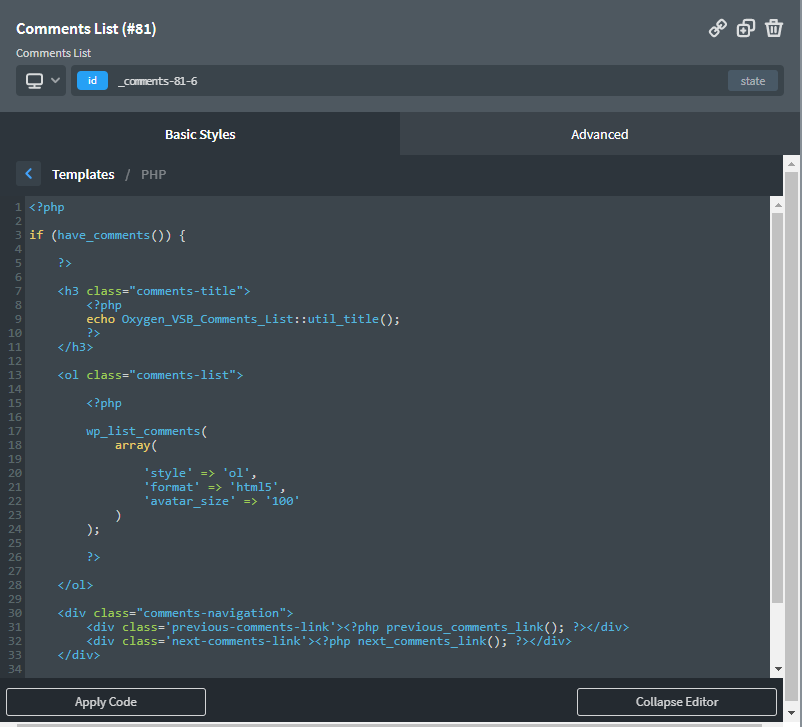Go back using the blue chevron arrow
The image size is (802, 727).
[29, 174]
